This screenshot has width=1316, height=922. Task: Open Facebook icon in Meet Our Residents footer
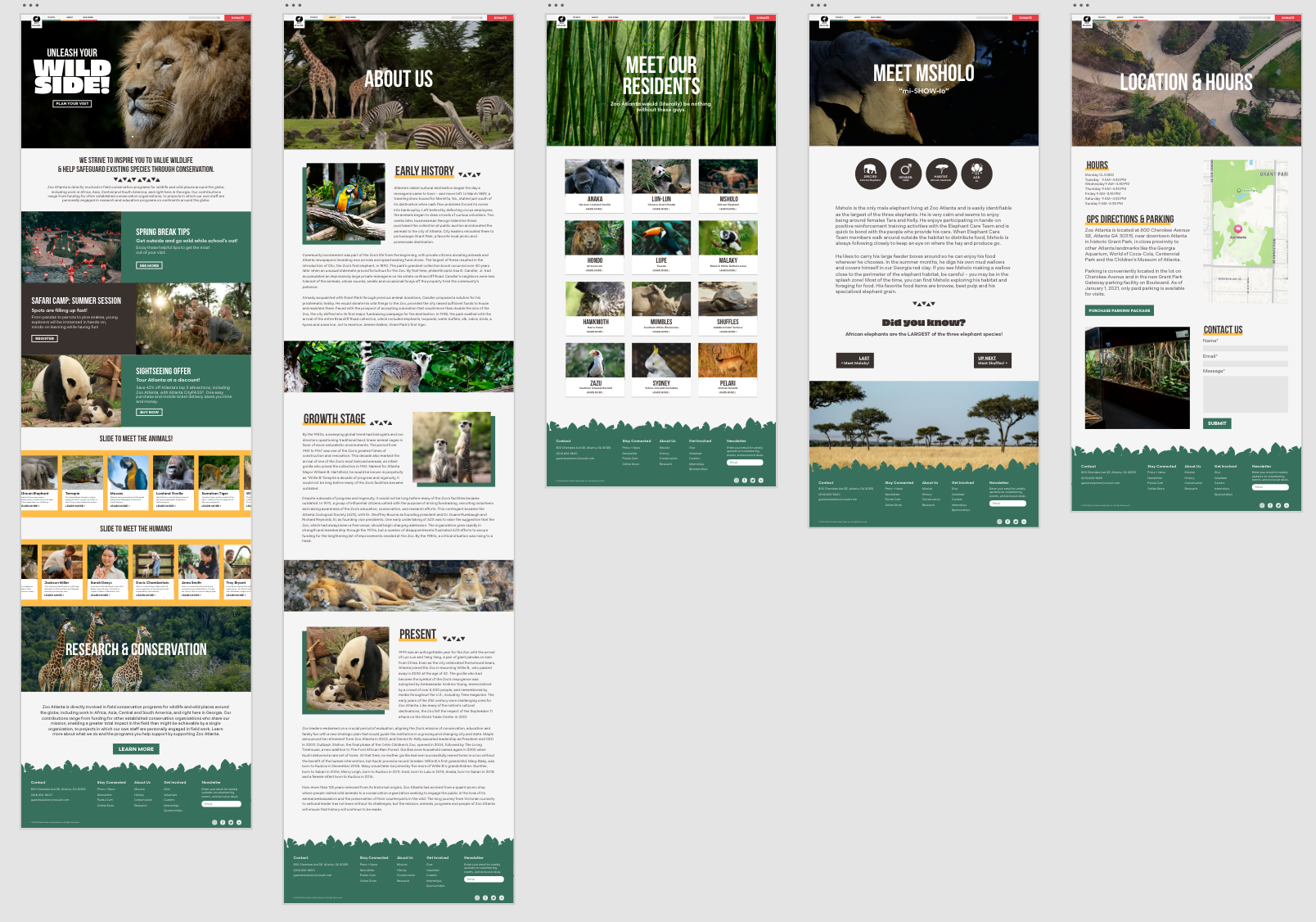pos(744,481)
